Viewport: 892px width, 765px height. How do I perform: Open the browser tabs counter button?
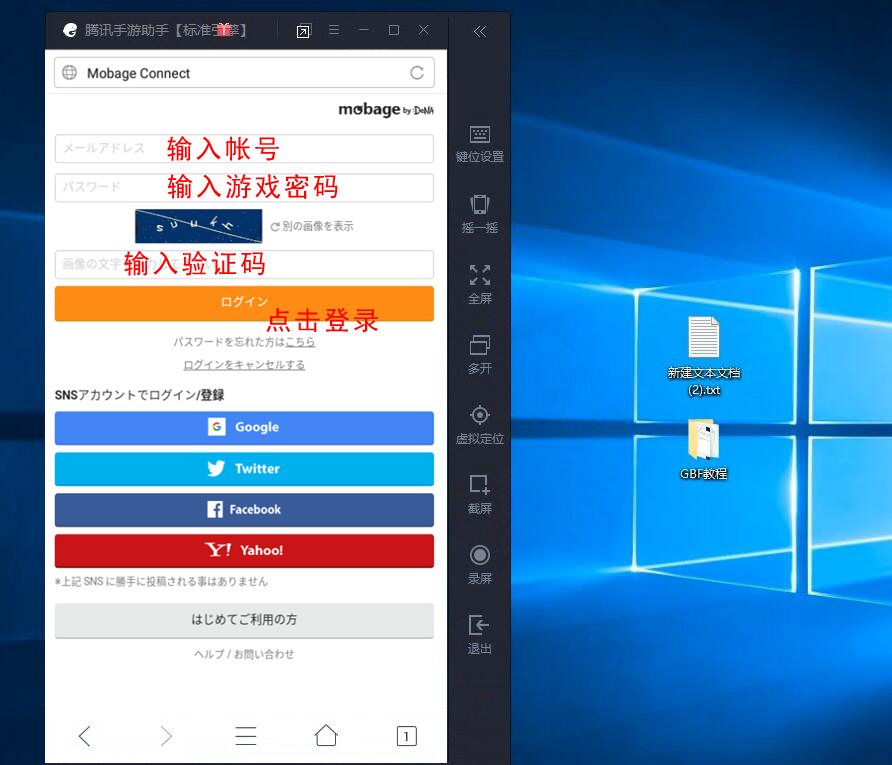[x=406, y=736]
